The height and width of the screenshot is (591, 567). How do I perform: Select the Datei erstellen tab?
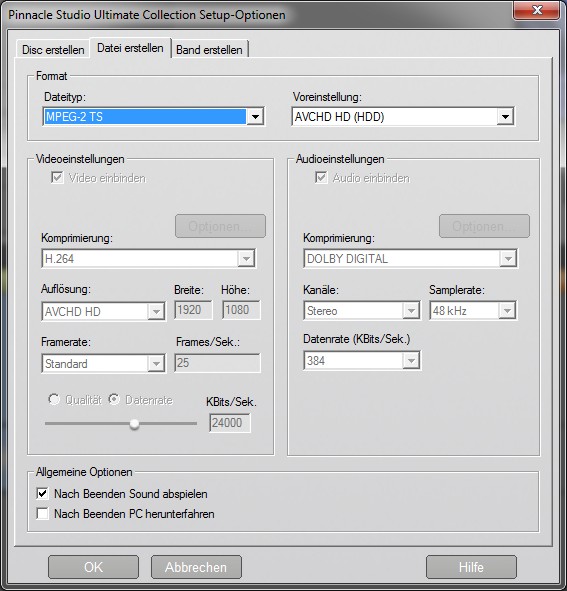pos(130,48)
